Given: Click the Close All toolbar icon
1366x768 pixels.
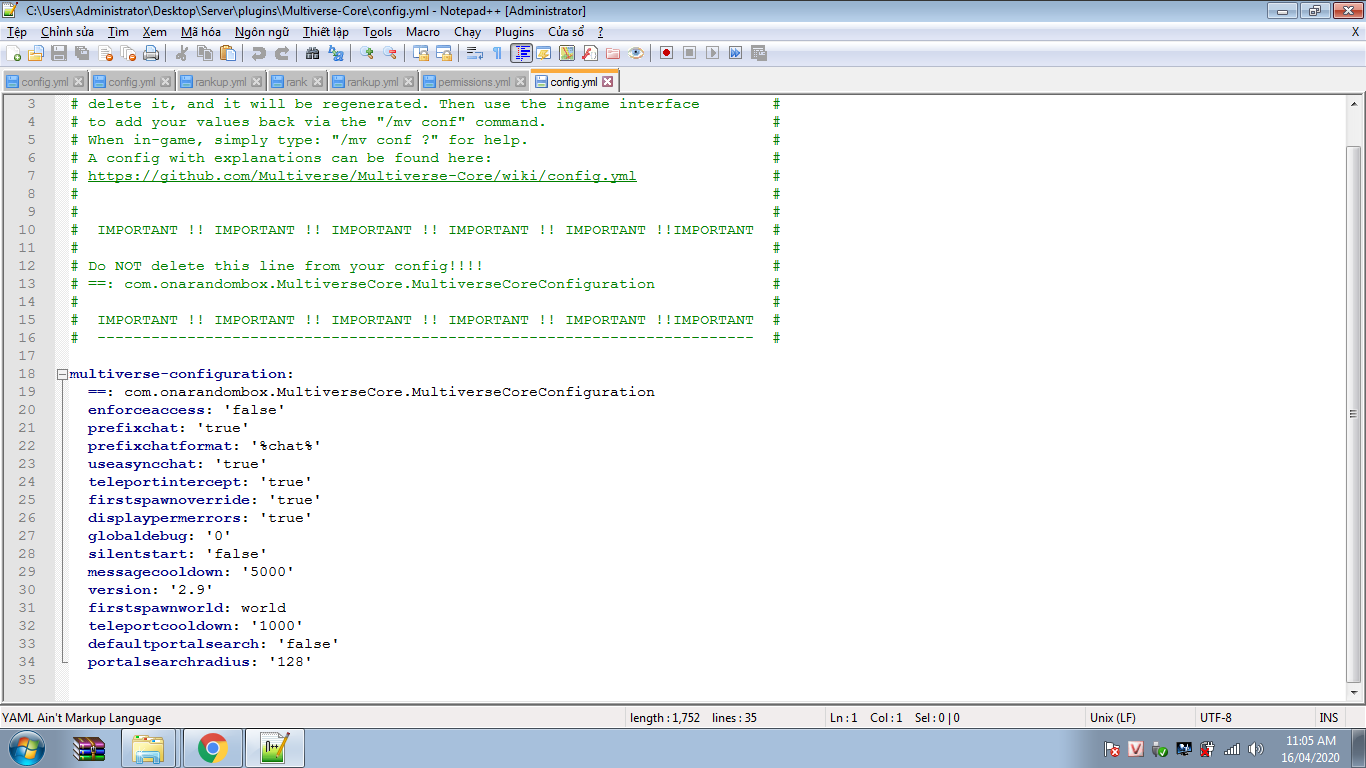Looking at the screenshot, I should 128,53.
